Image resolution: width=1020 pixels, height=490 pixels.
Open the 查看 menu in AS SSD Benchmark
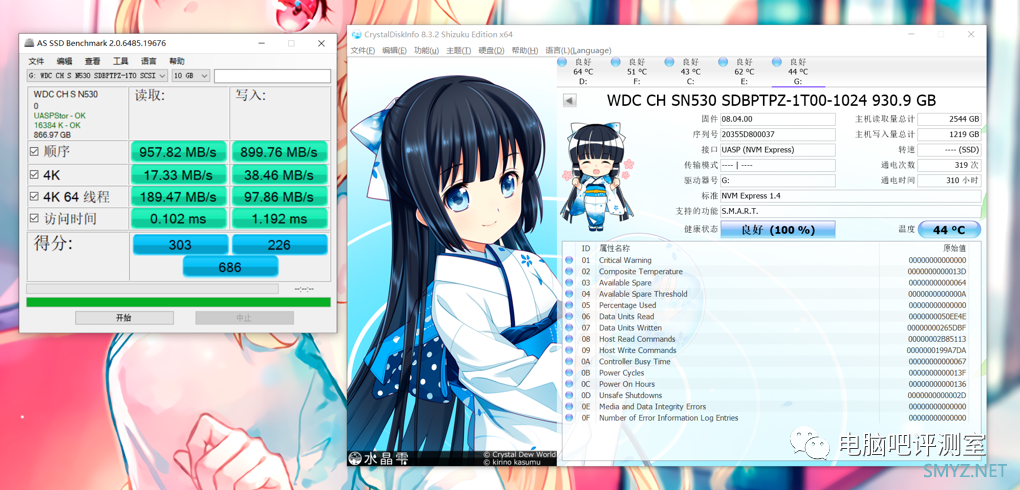tap(92, 61)
